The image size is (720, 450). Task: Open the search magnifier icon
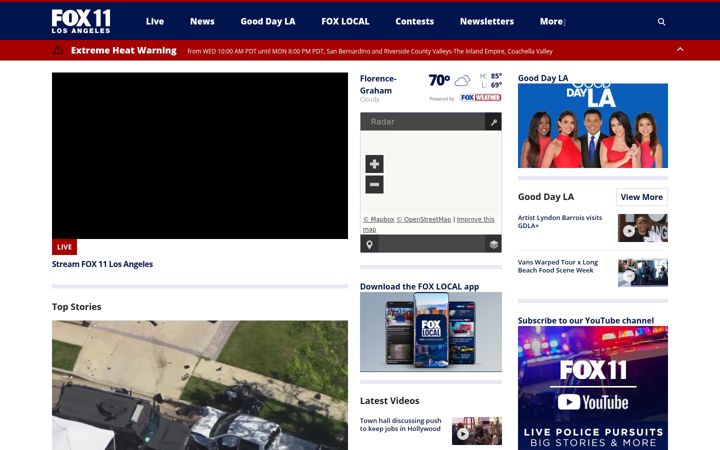pos(661,22)
